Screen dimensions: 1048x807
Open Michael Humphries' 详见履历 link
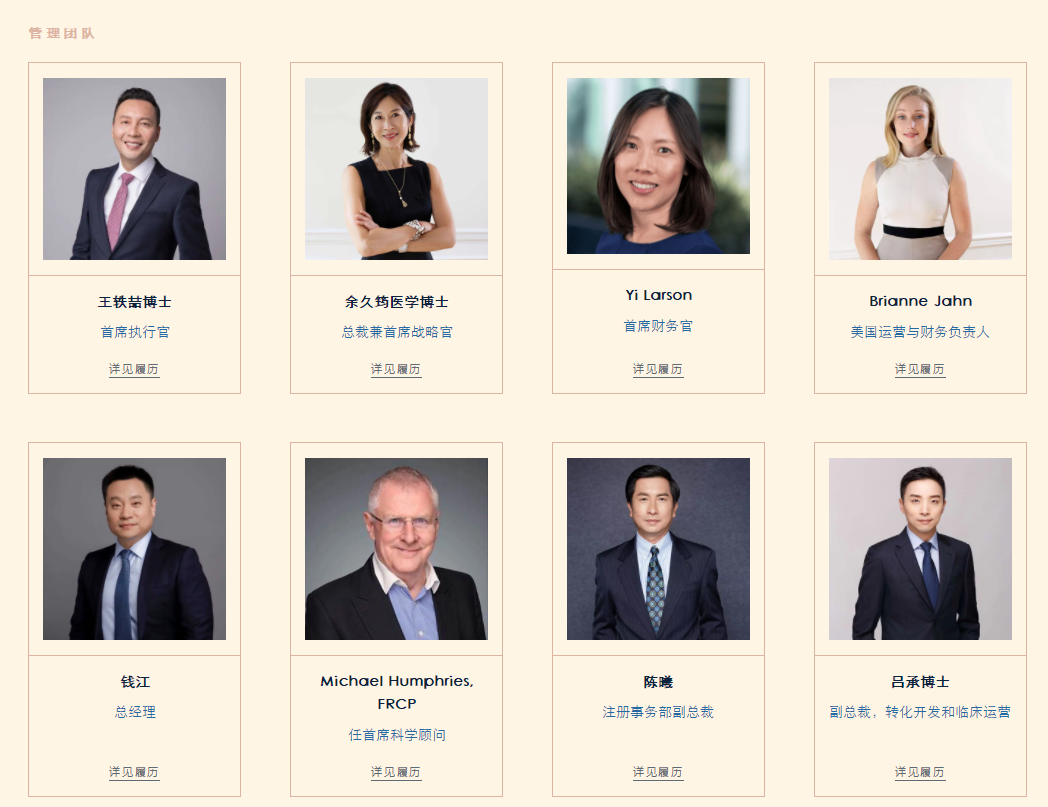point(396,772)
